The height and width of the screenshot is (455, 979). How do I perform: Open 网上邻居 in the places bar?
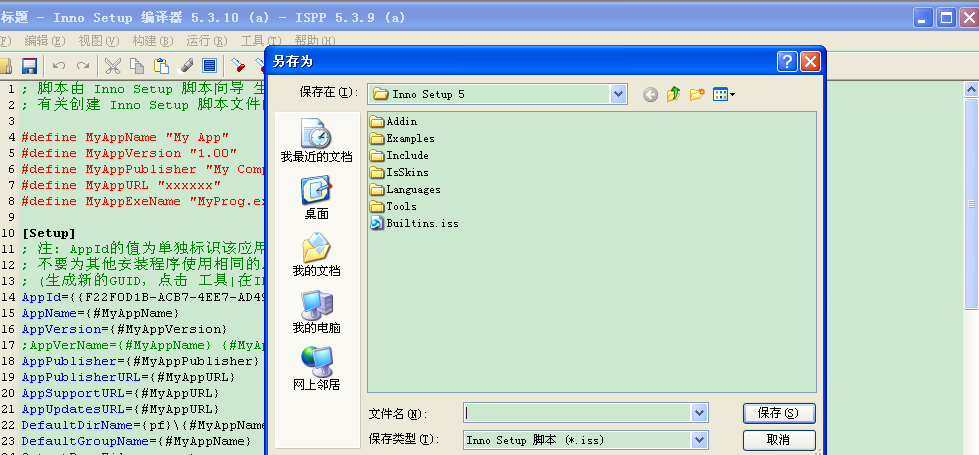click(x=317, y=368)
